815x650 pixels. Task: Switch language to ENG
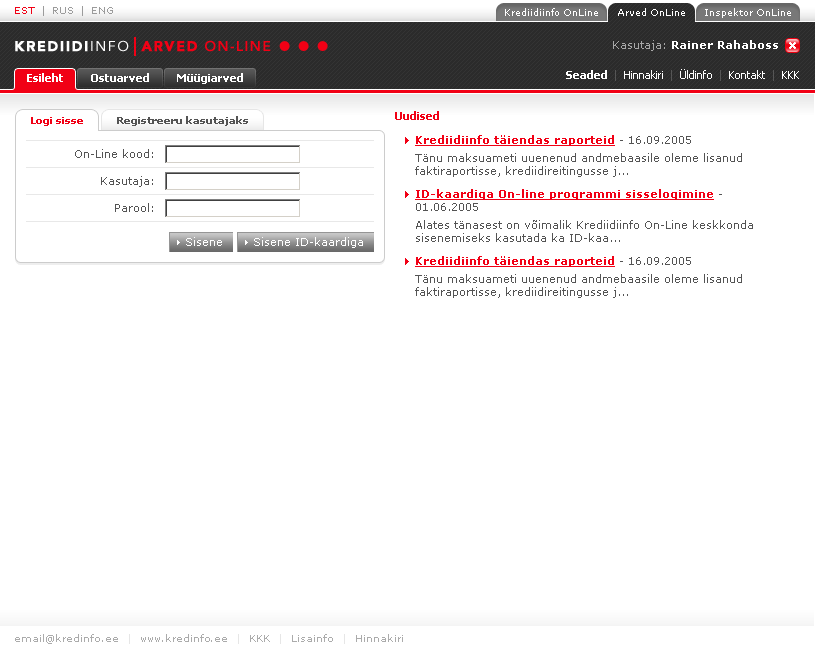[102, 10]
